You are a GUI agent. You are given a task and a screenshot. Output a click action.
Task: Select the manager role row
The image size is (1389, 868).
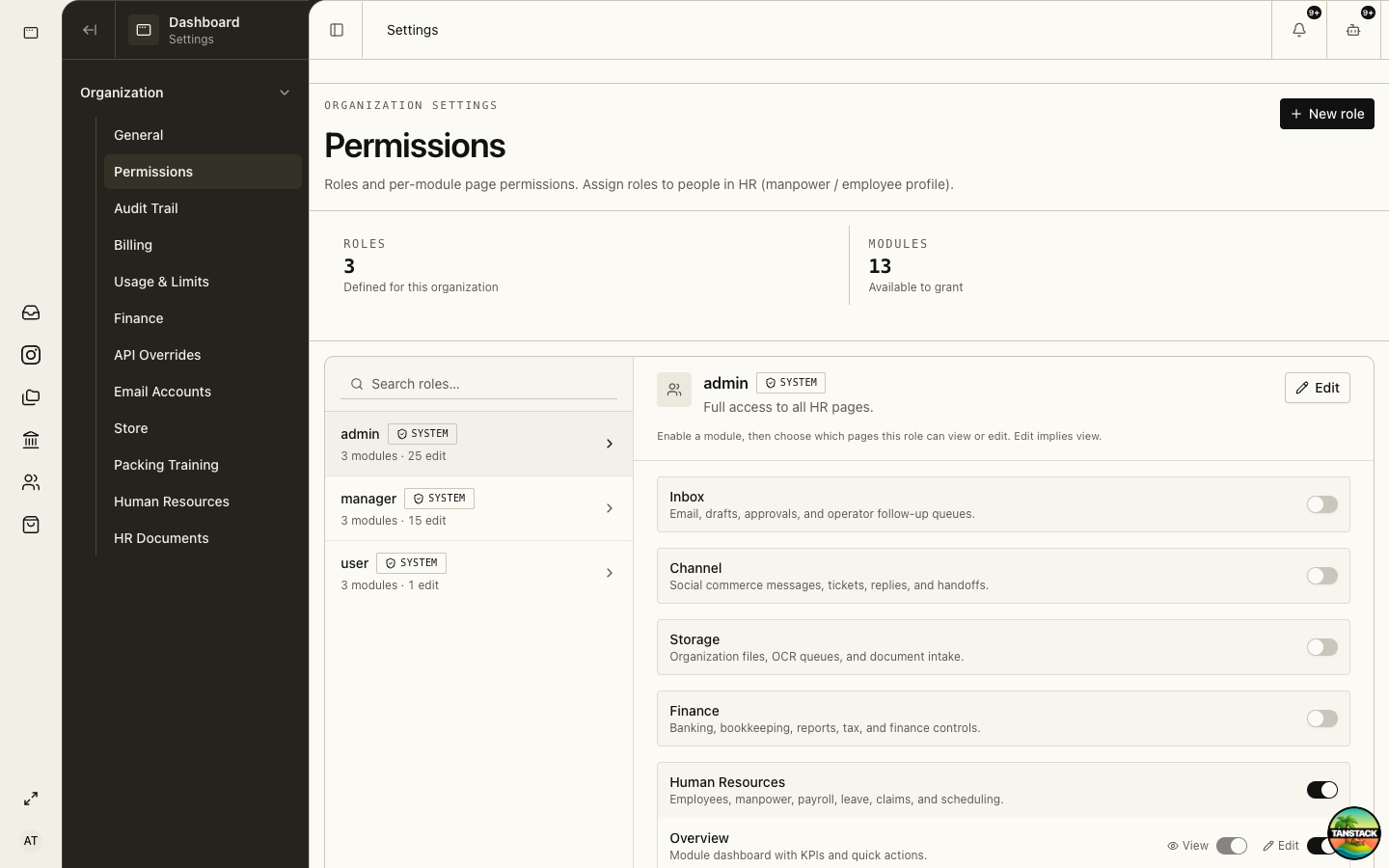click(478, 508)
